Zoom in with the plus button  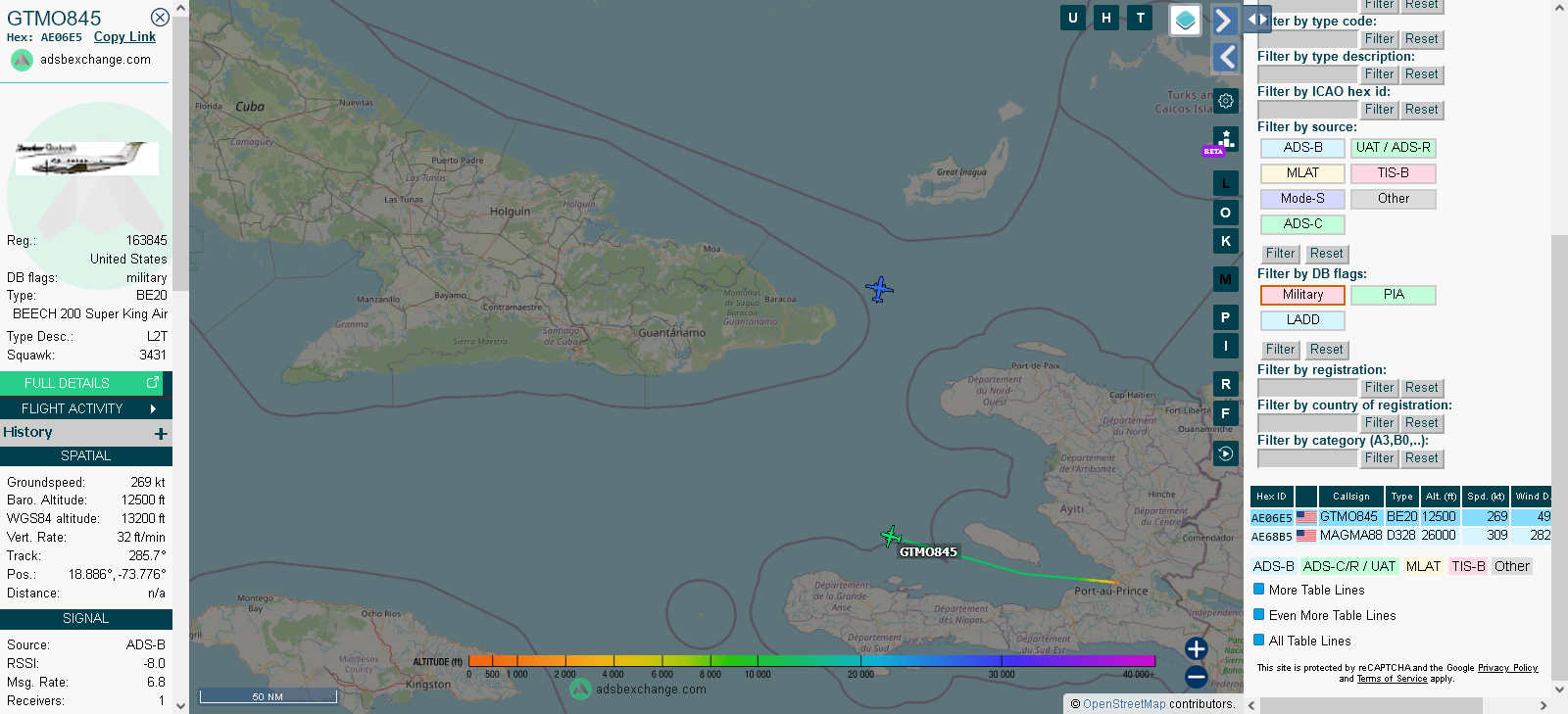1196,648
